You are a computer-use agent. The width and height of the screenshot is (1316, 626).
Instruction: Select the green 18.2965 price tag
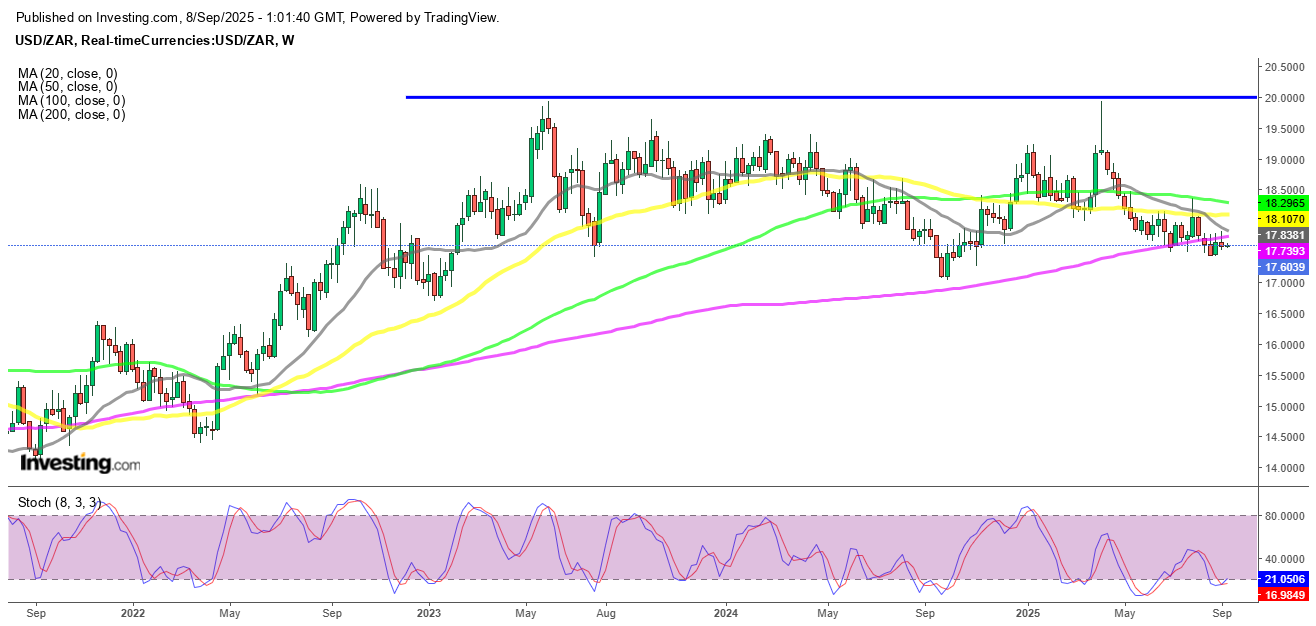coord(1282,201)
